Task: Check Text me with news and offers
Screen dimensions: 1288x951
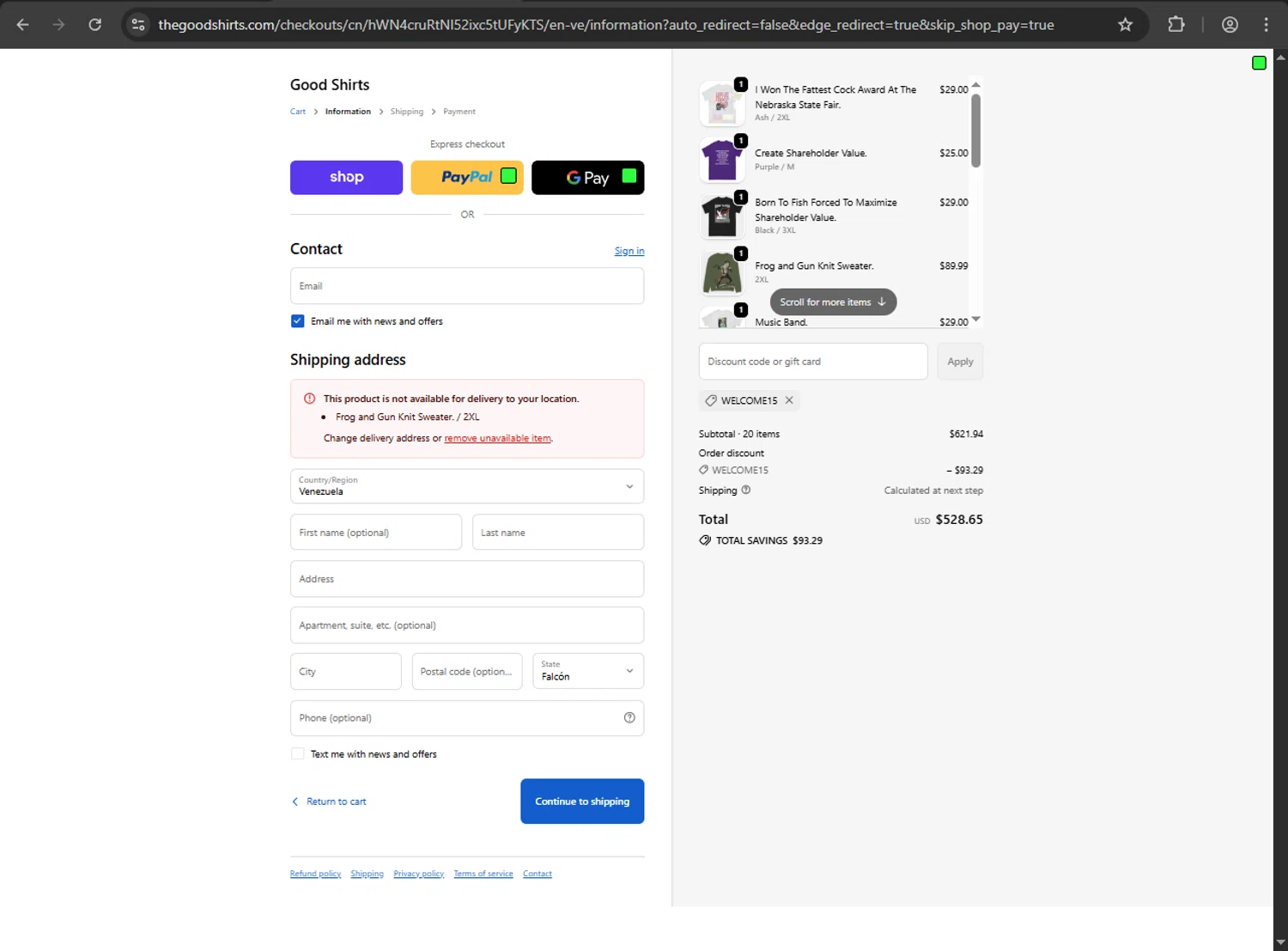Action: click(297, 754)
